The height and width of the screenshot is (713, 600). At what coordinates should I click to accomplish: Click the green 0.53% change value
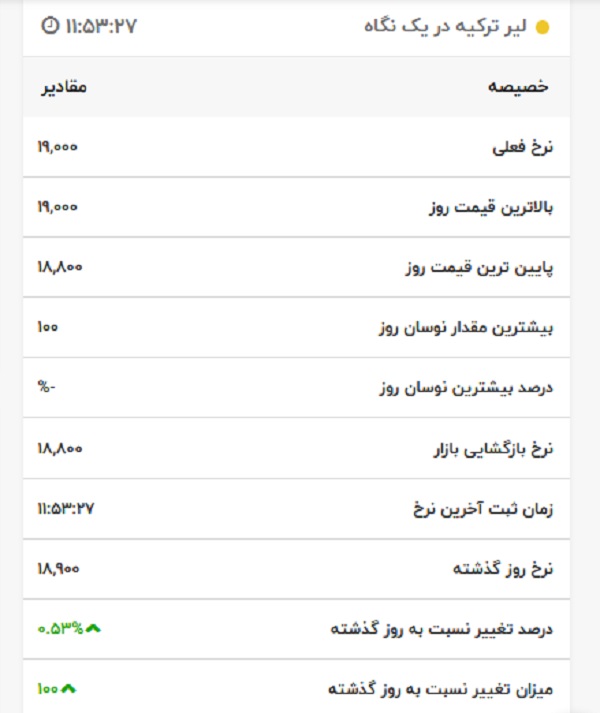(61, 628)
